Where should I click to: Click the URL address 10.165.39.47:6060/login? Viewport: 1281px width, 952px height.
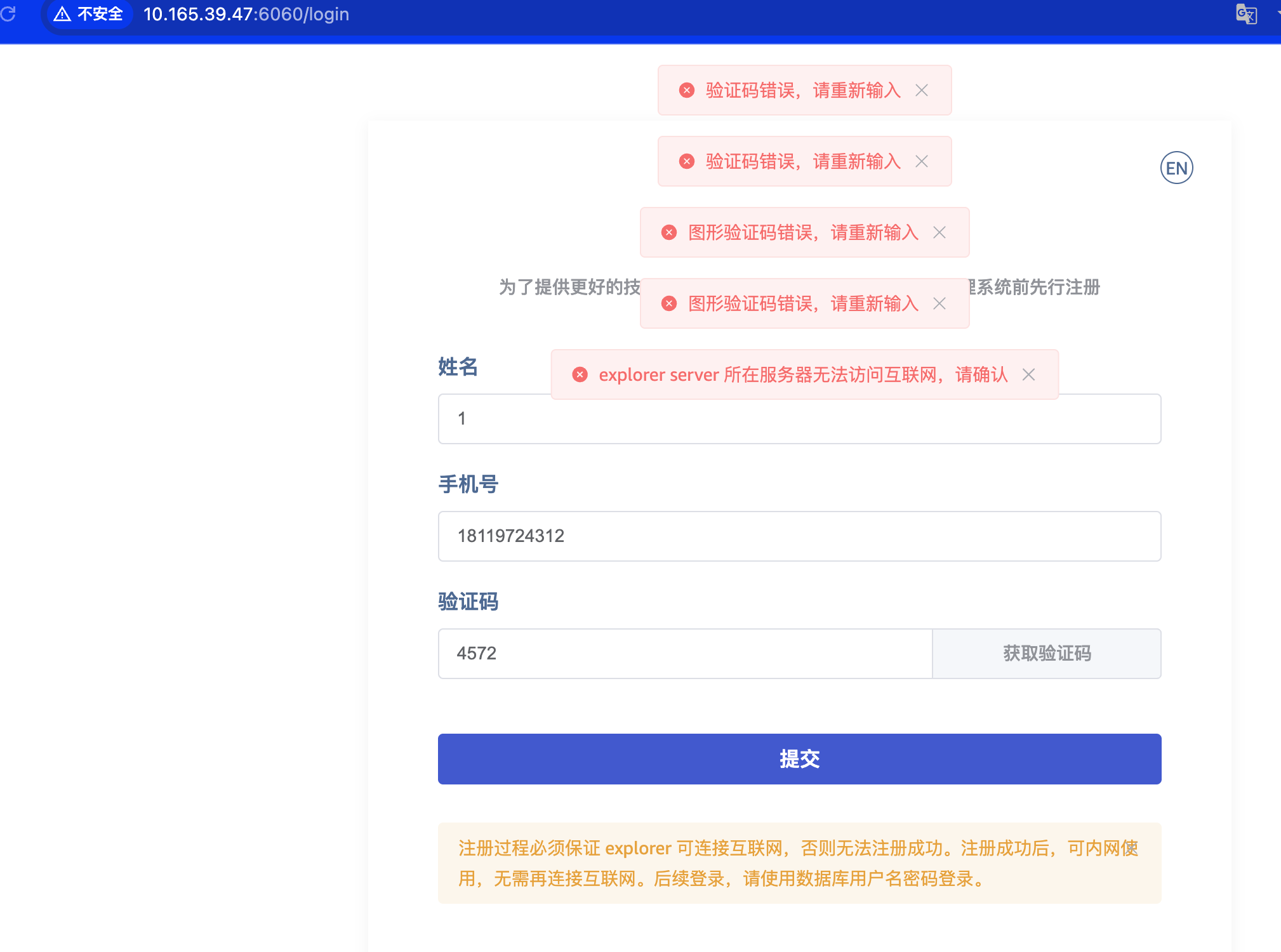246,14
